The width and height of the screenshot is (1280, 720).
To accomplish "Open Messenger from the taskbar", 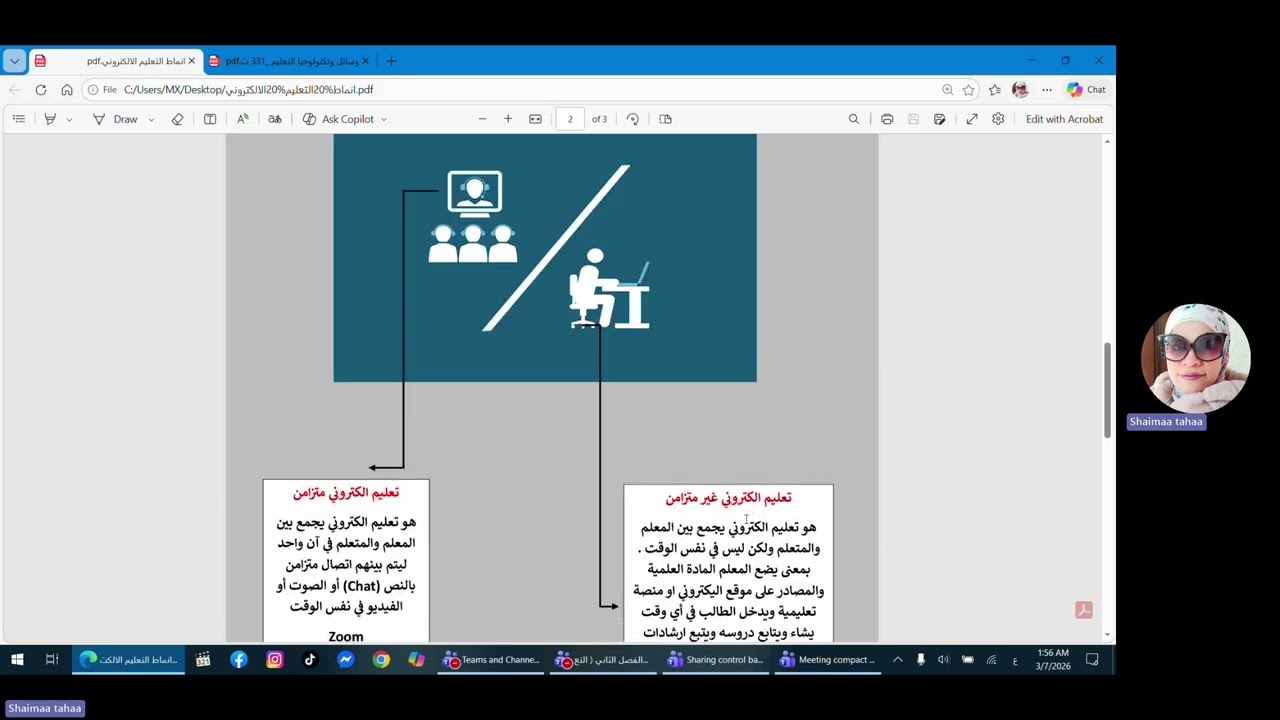I will (346, 660).
